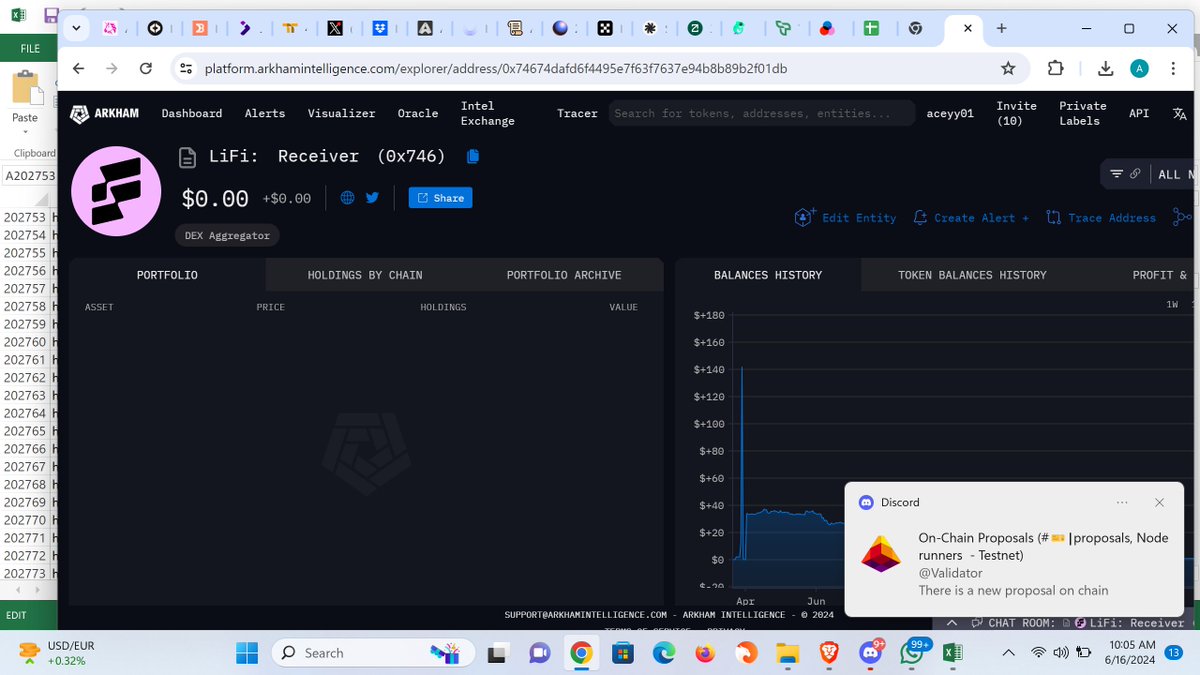This screenshot has height=675, width=1200.
Task: Open WhatsApp from the taskbar
Action: [x=911, y=653]
